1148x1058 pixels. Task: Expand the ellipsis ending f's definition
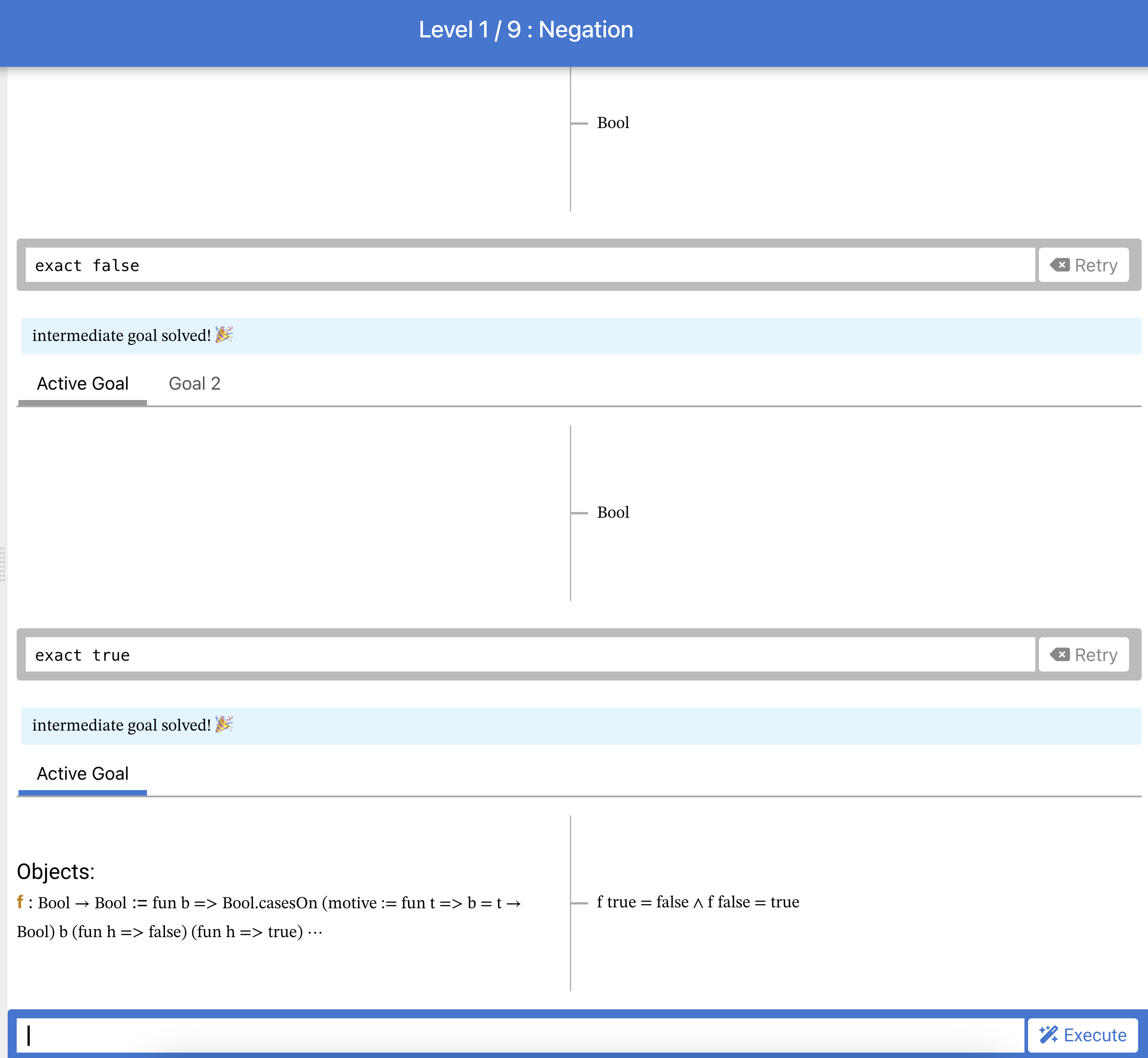[315, 932]
